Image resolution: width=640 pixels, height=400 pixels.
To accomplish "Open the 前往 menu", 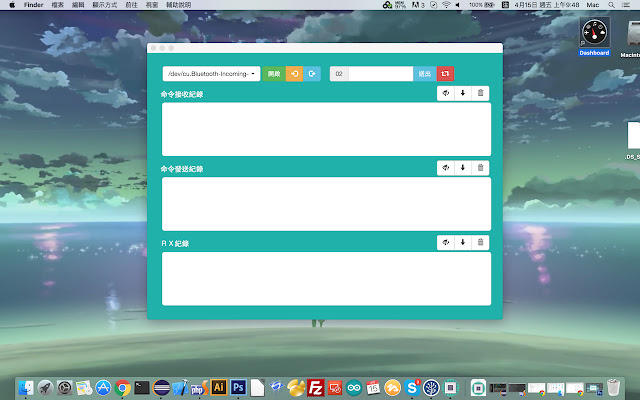I will click(131, 5).
